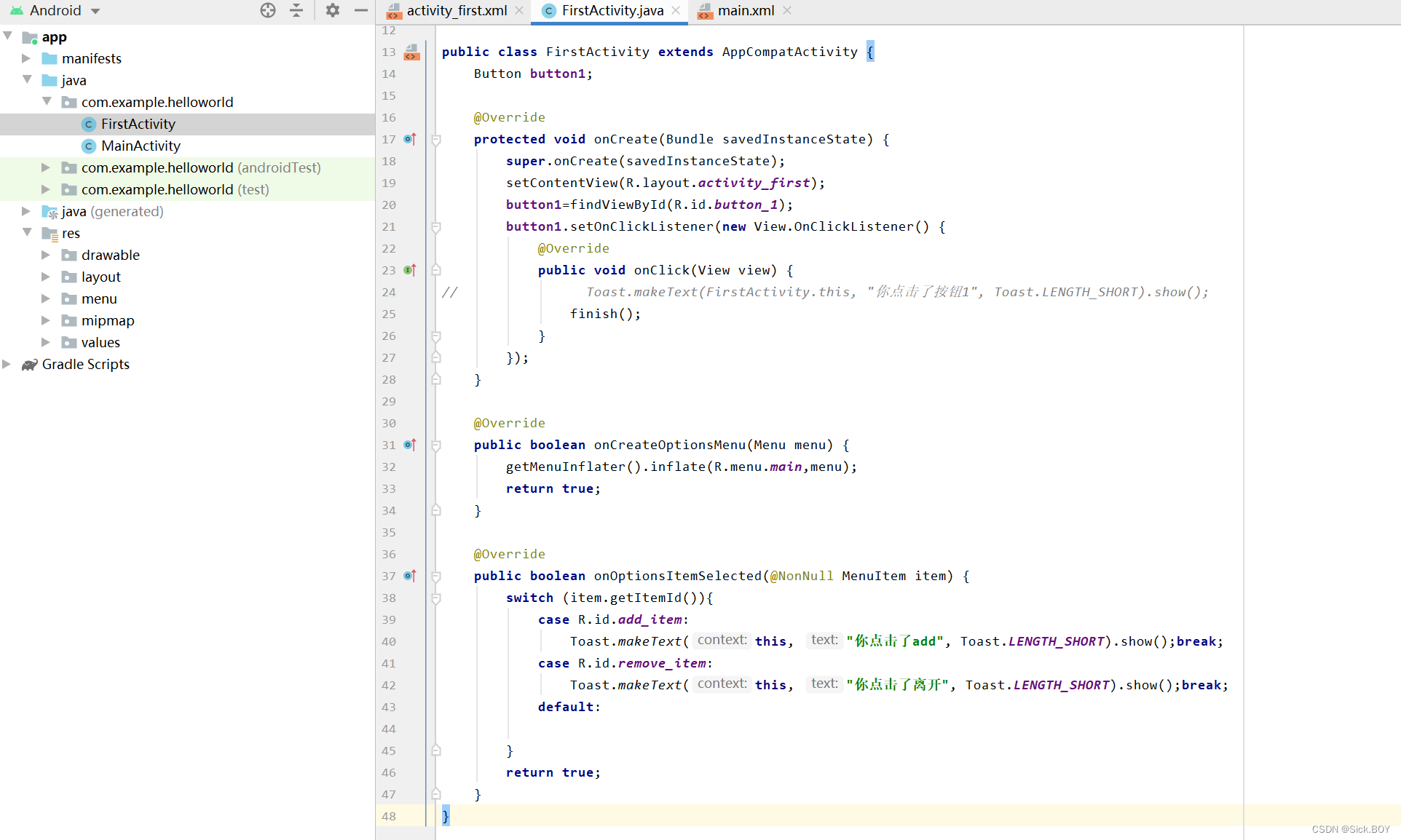Expand the layout folder arrow
Viewport: 1401px width, 840px height.
(x=46, y=277)
